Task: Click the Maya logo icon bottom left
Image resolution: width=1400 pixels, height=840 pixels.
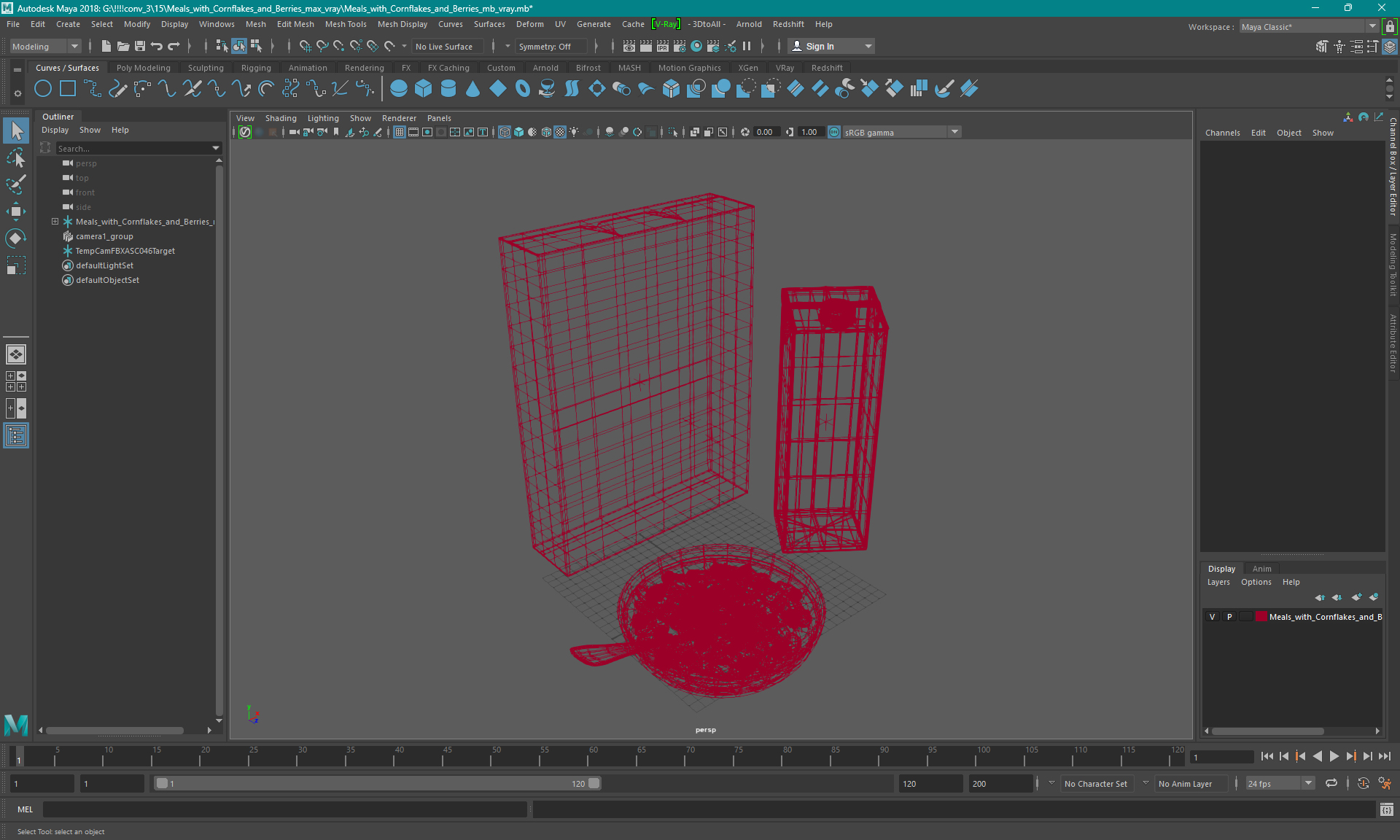Action: (x=16, y=724)
